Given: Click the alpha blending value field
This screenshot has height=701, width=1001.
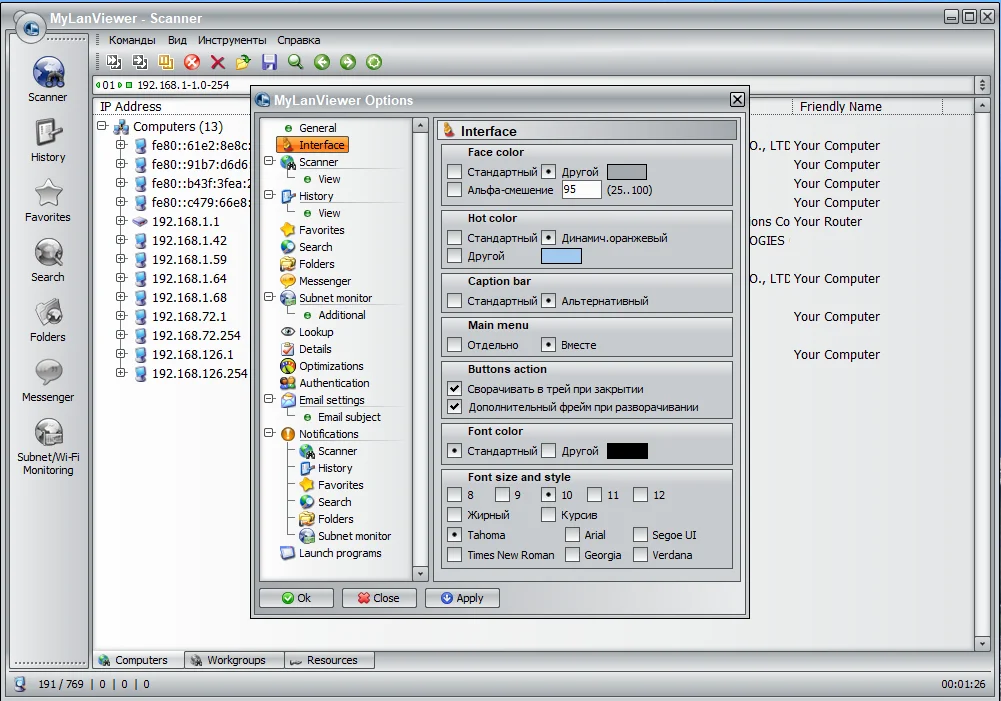Looking at the screenshot, I should click(x=582, y=190).
